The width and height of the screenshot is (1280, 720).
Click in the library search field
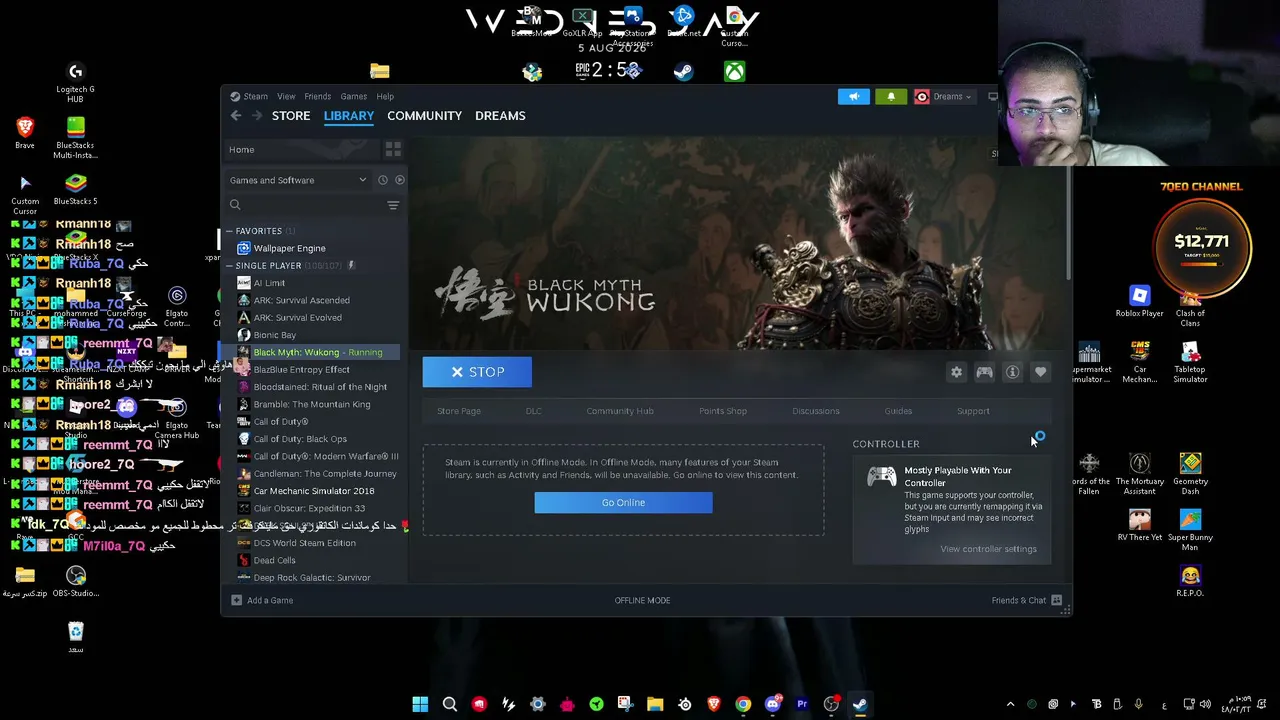313,205
